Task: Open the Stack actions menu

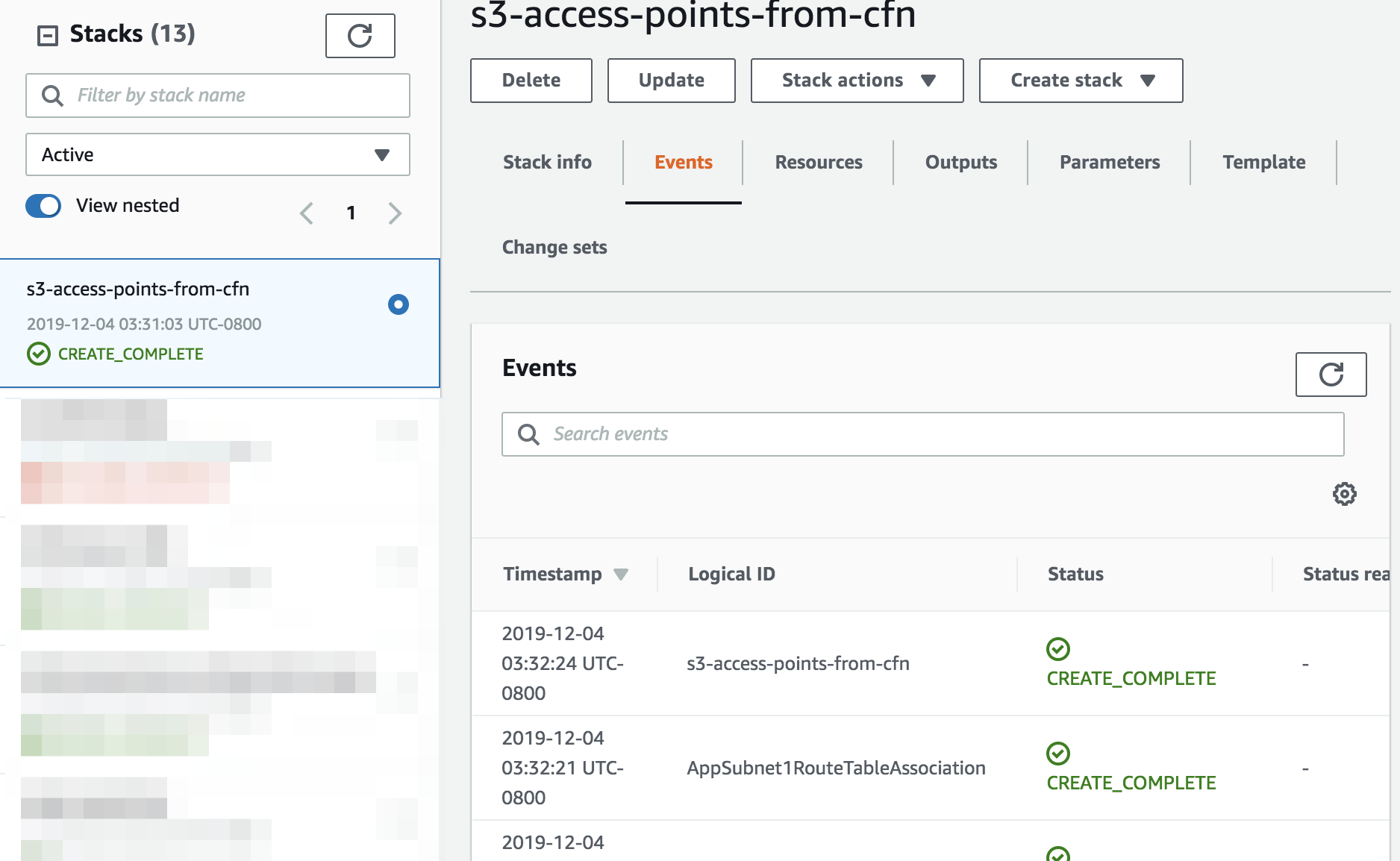Action: point(856,80)
